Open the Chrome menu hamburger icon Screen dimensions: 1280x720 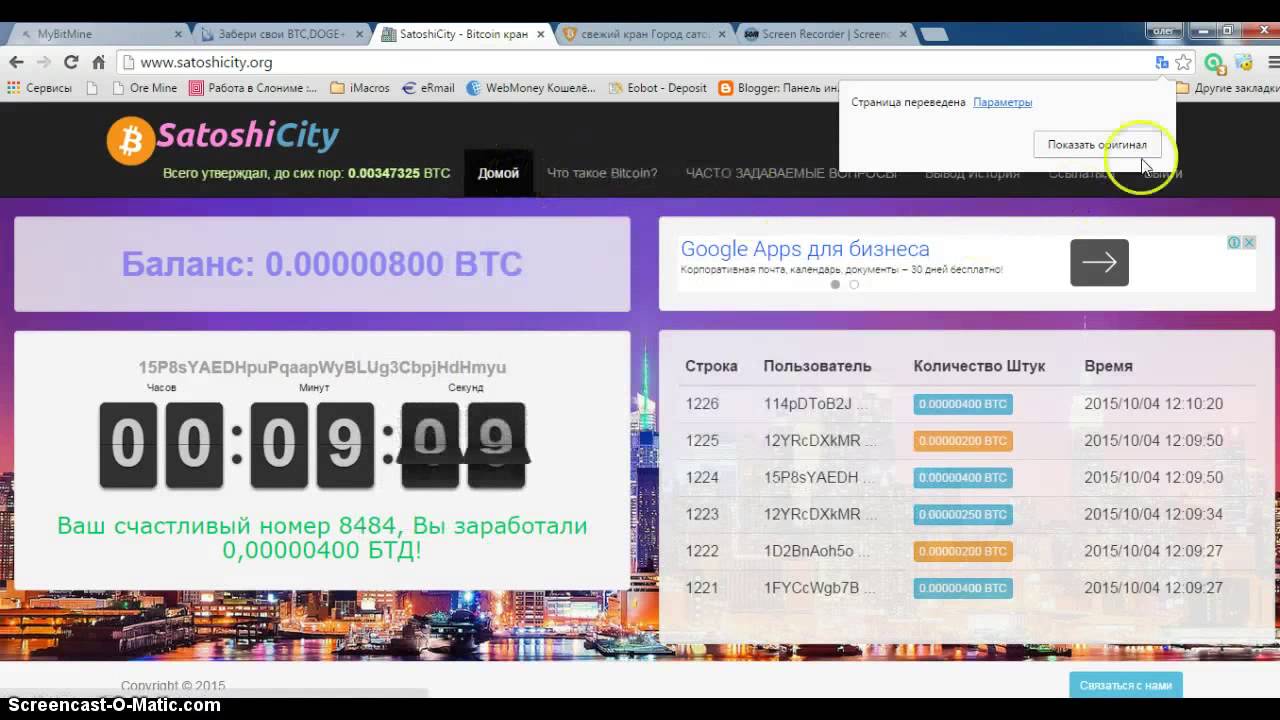click(1271, 62)
